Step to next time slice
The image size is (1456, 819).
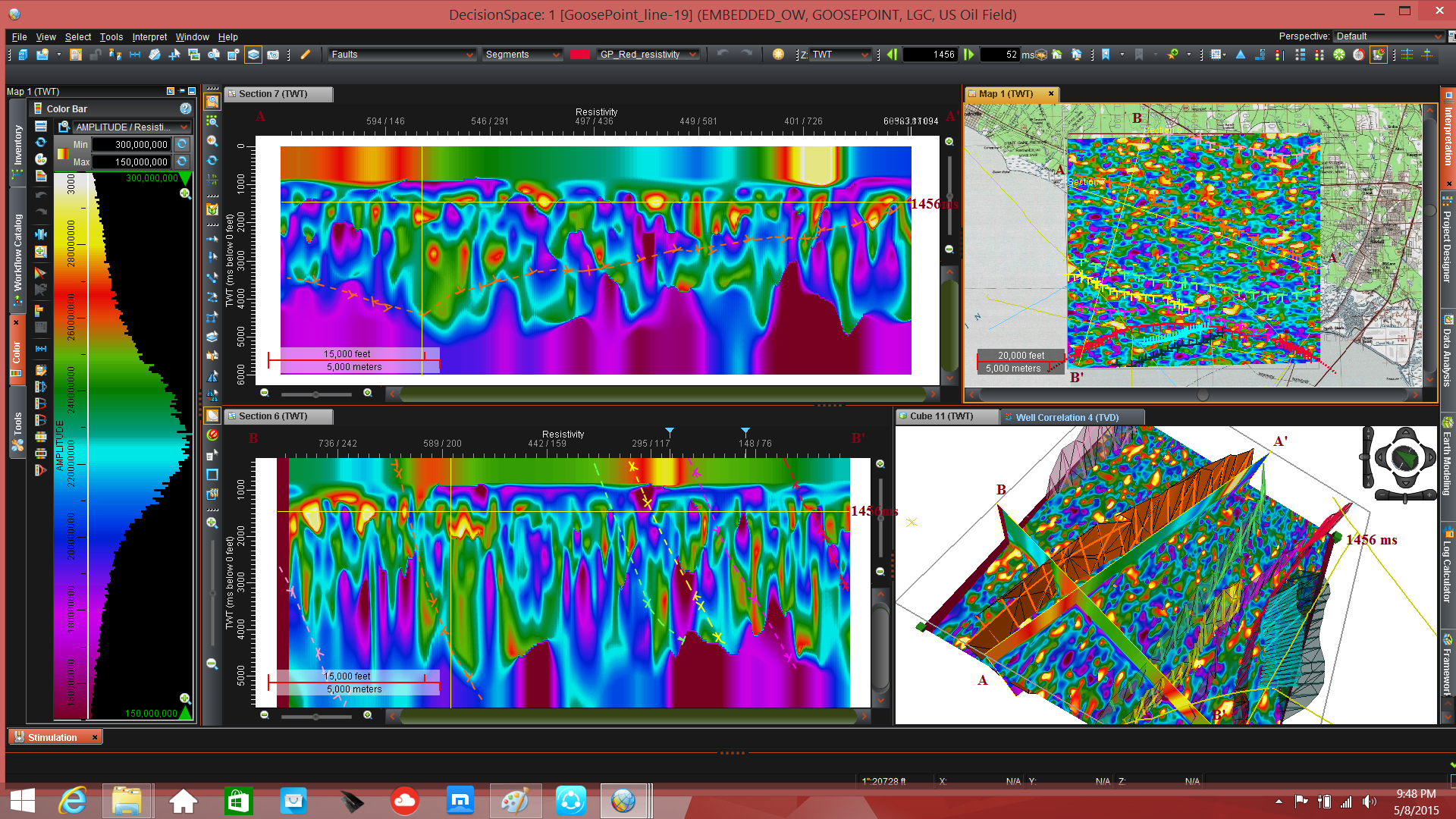tap(969, 55)
